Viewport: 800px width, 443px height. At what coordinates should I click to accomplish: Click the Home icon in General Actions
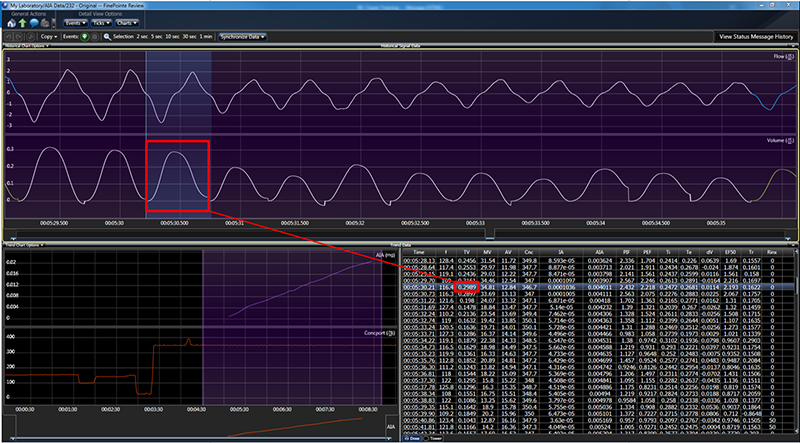(12, 23)
